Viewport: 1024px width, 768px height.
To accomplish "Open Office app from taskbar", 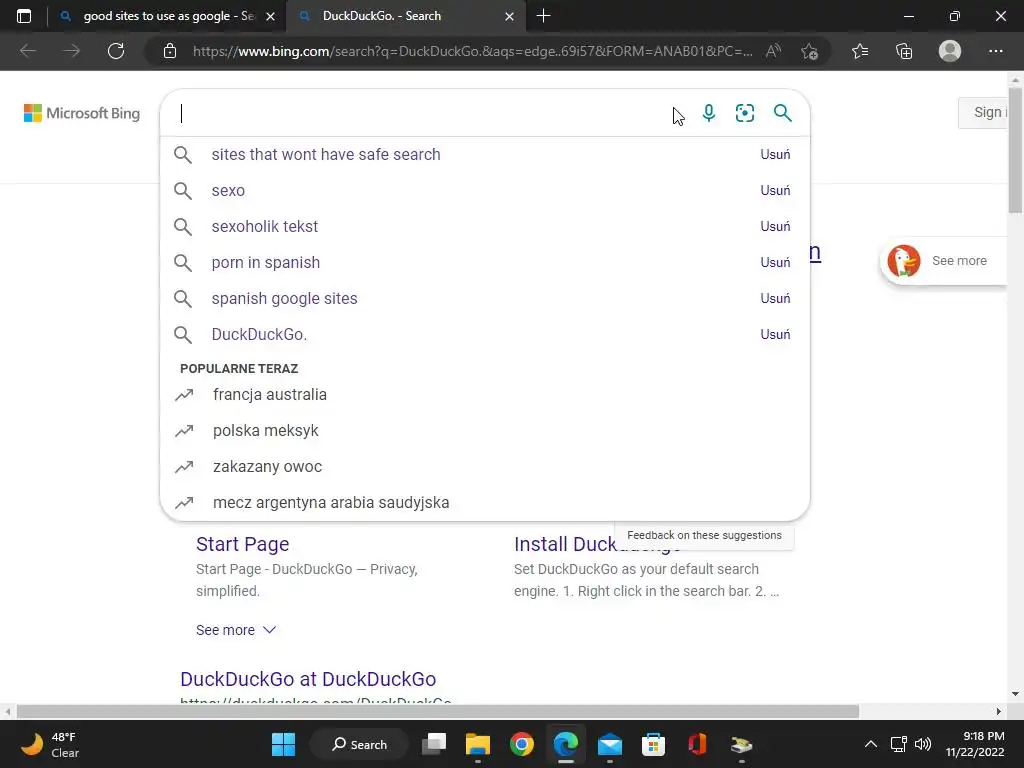I will [x=697, y=744].
